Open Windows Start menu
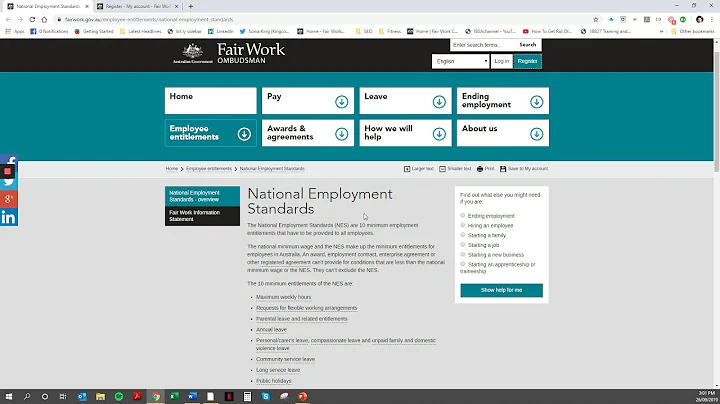Screen dimensions: 720x404 click(9, 396)
